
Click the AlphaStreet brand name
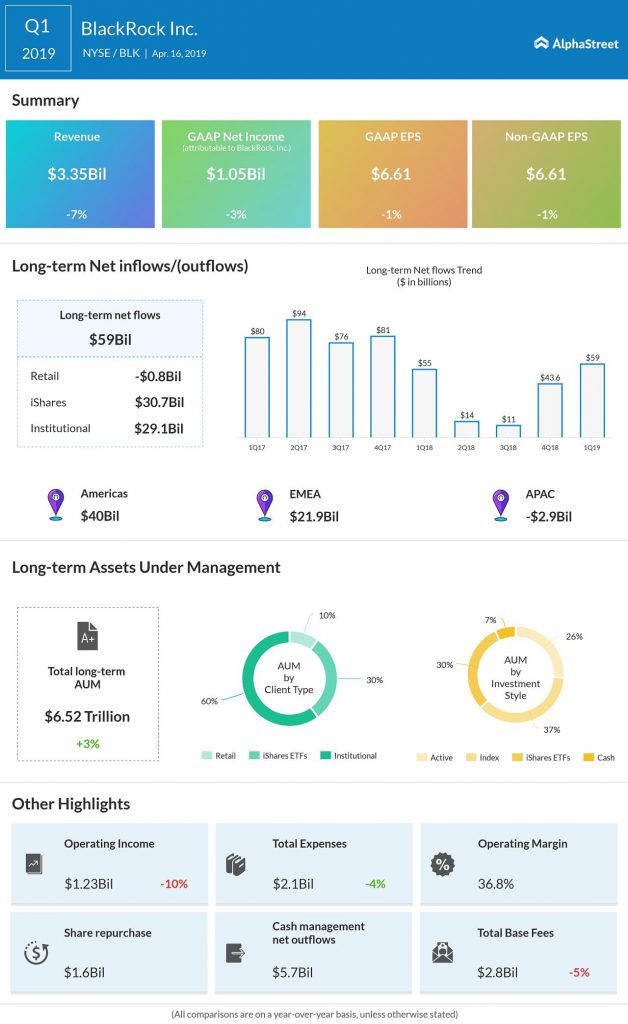click(586, 44)
